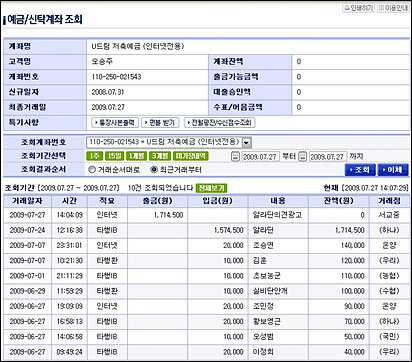412x362 pixels.
Task: Click the 통장사본출력 button
Action: [115, 123]
